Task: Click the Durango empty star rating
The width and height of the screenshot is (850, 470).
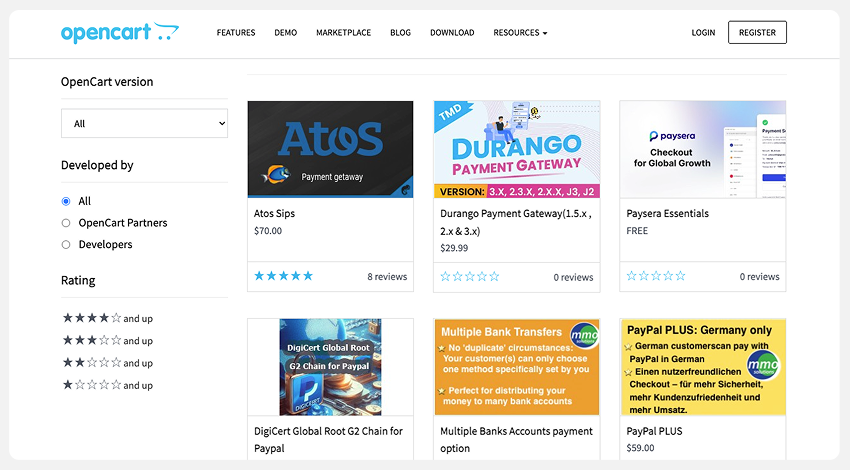Action: point(469,276)
